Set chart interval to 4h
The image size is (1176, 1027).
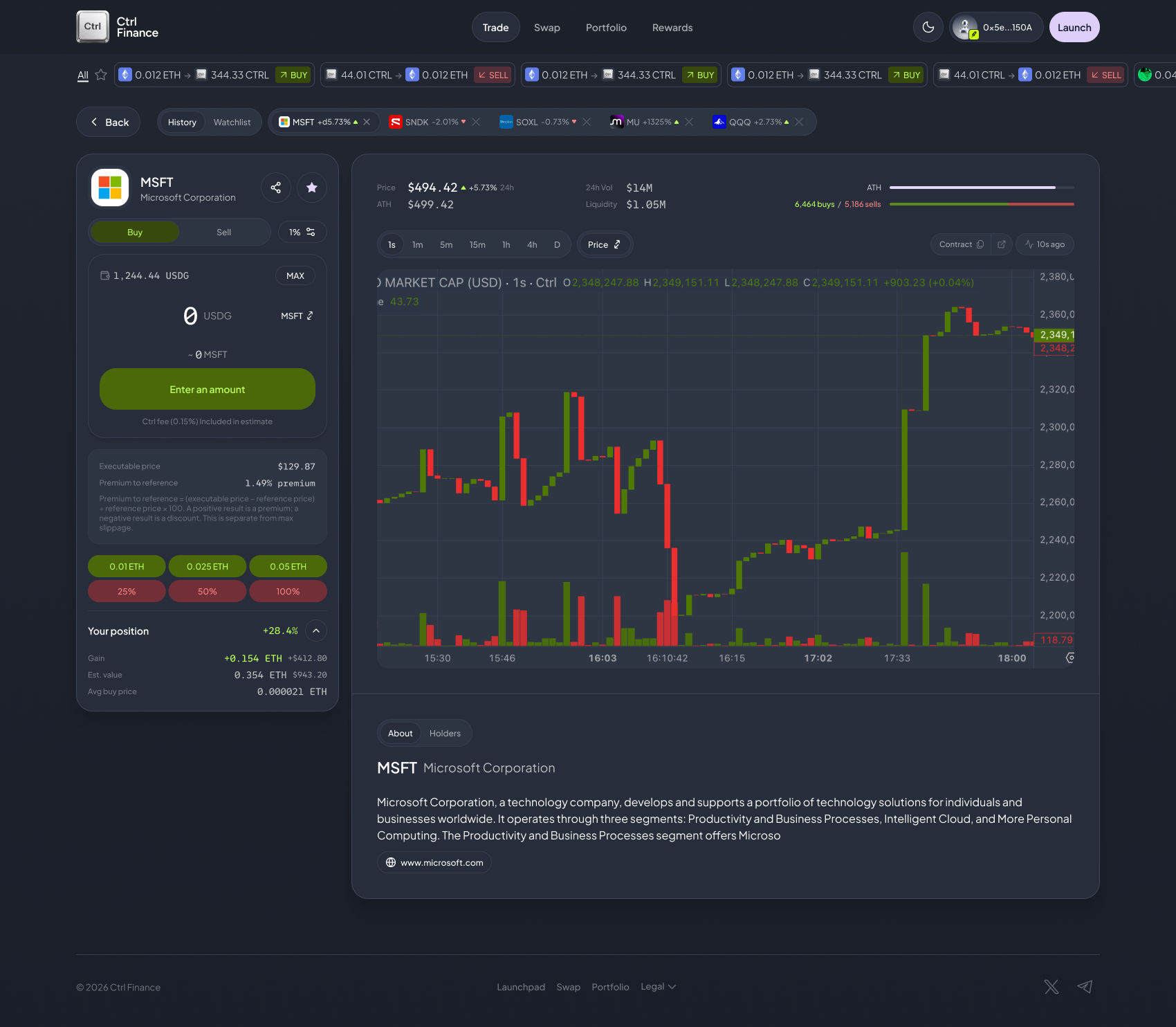532,244
